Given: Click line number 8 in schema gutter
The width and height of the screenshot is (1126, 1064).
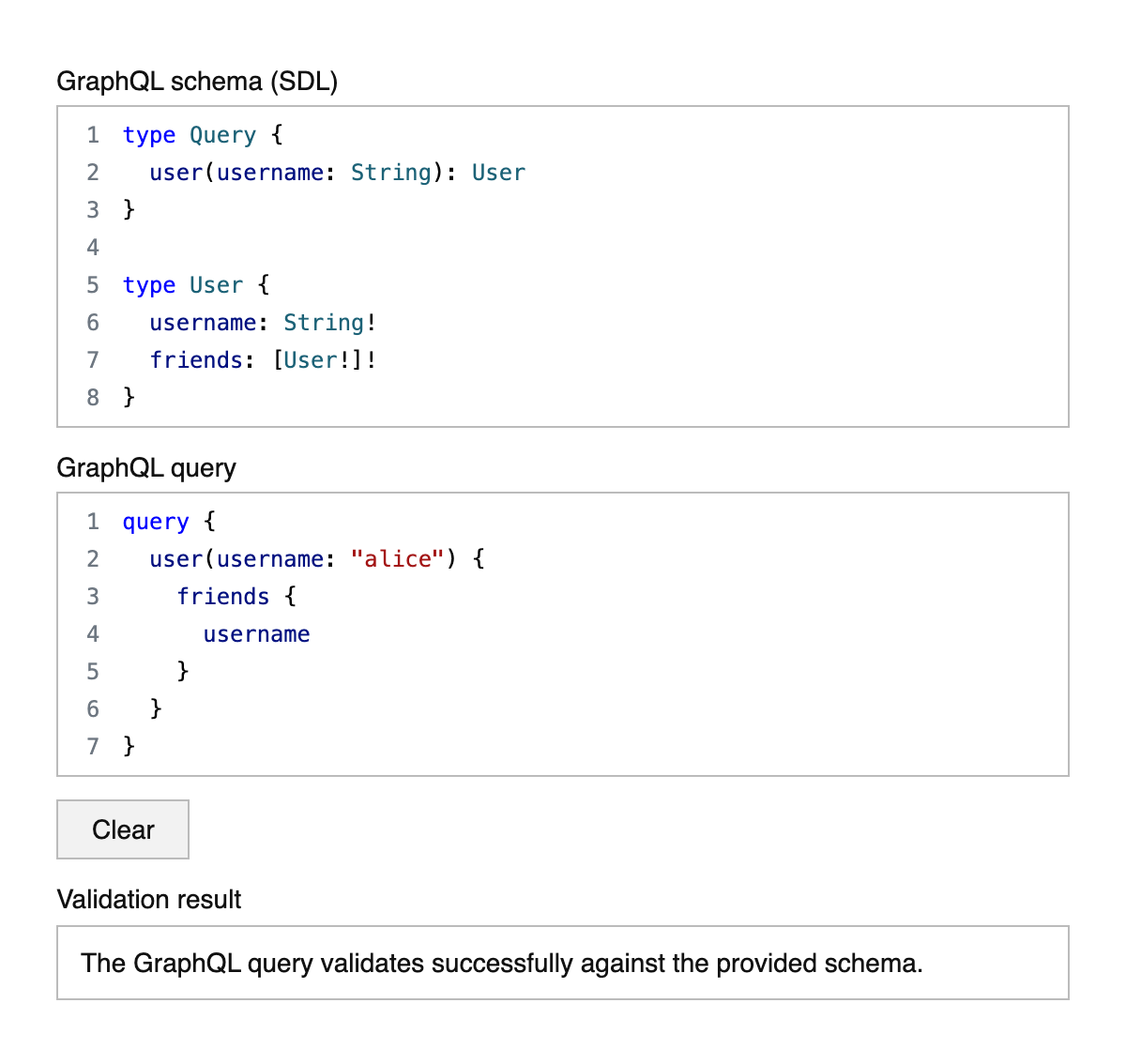Looking at the screenshot, I should (93, 398).
